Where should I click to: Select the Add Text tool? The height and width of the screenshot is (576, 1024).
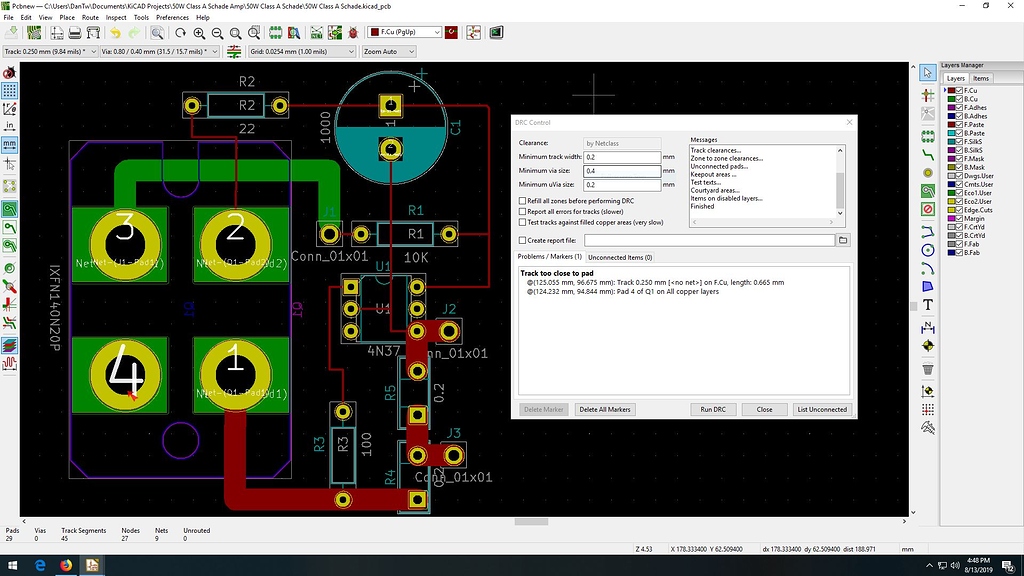coord(928,304)
